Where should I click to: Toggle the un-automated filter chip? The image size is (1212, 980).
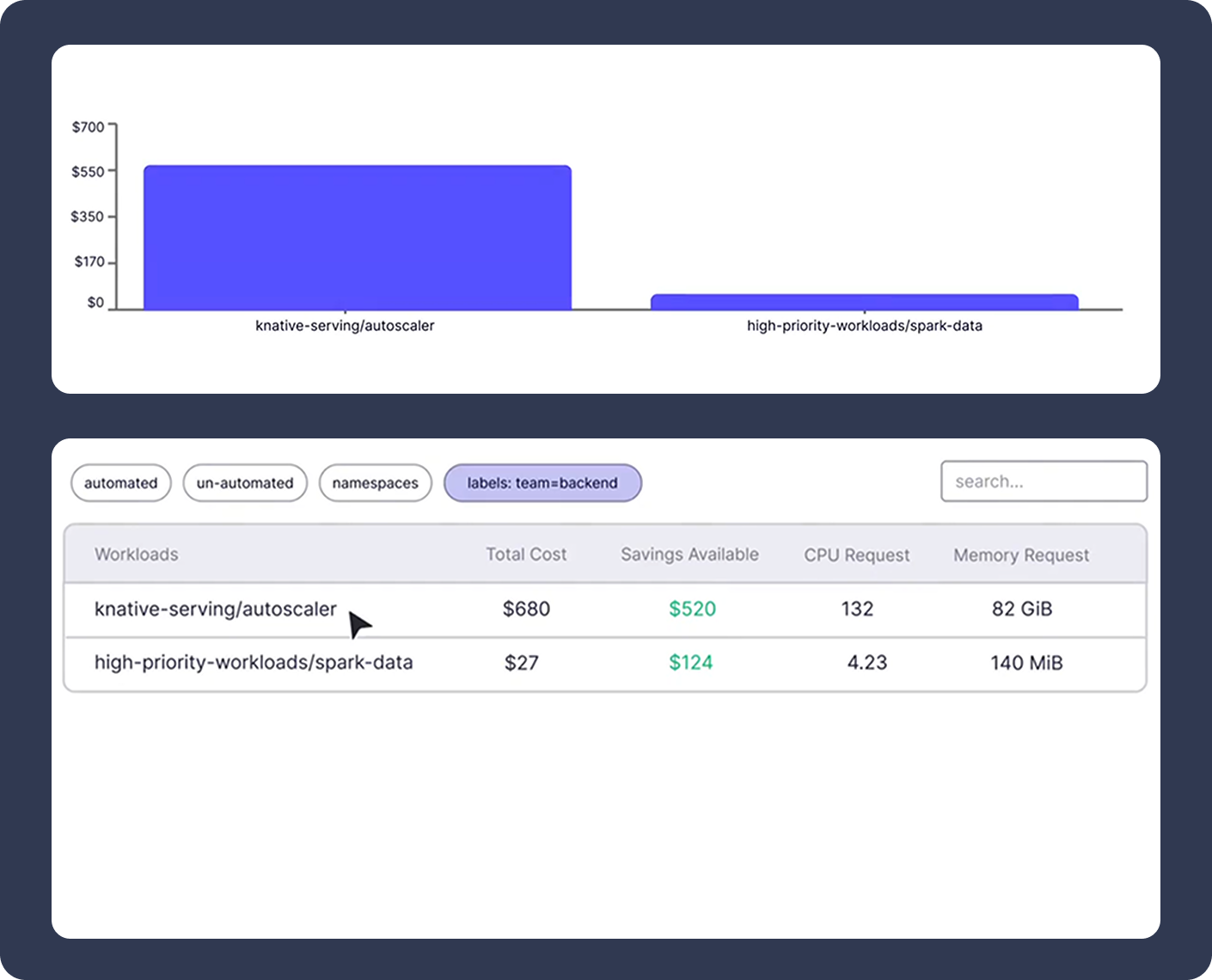coord(245,483)
